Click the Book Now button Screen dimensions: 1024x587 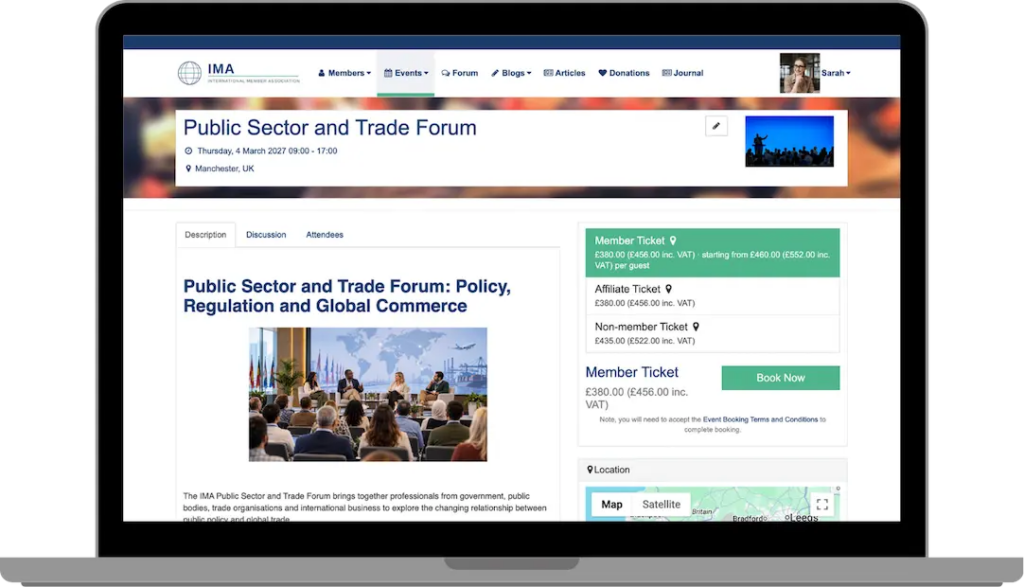pyautogui.click(x=780, y=378)
